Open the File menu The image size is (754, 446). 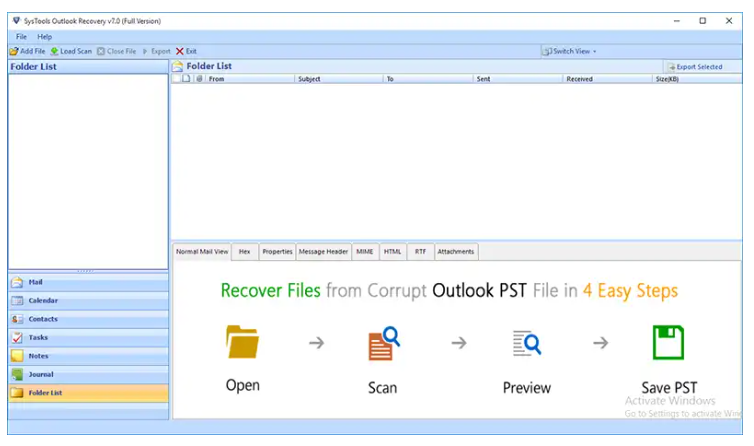(21, 37)
